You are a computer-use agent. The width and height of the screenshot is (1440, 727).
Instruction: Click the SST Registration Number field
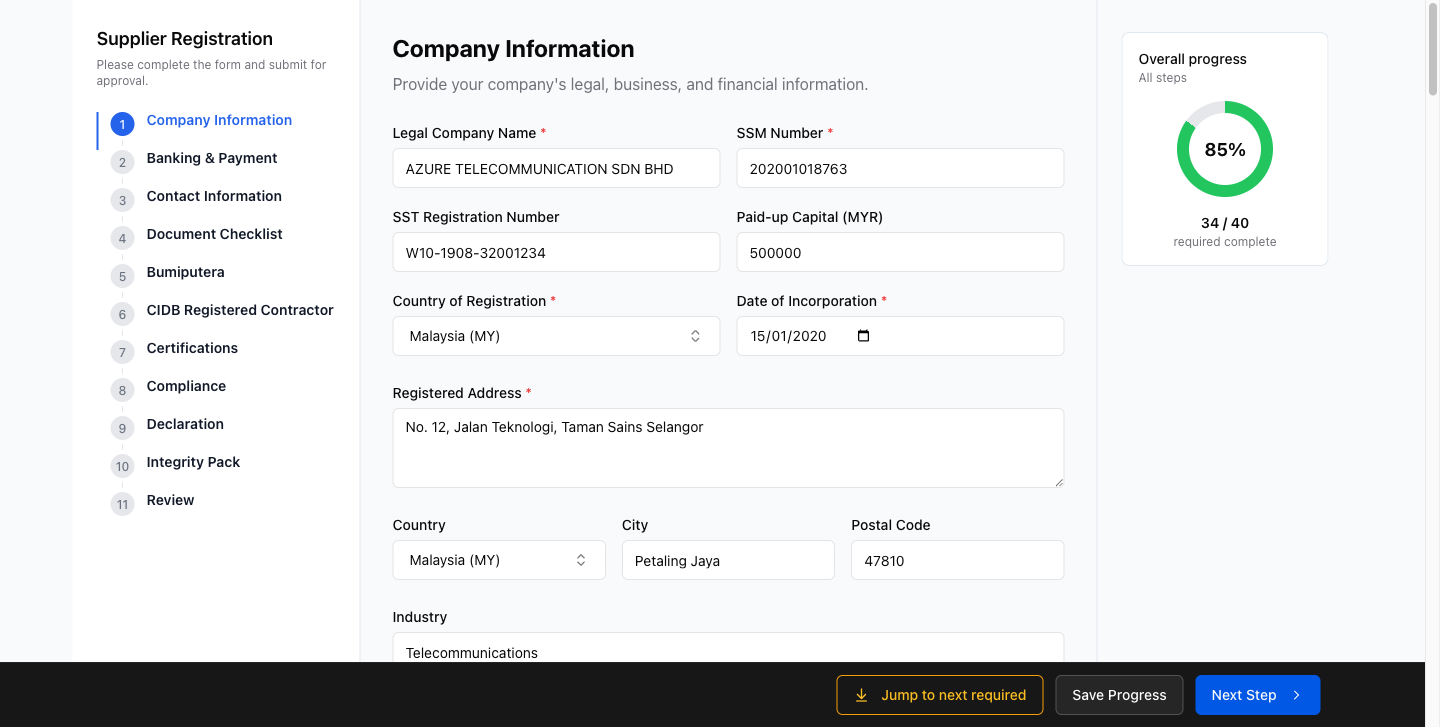pyautogui.click(x=556, y=252)
